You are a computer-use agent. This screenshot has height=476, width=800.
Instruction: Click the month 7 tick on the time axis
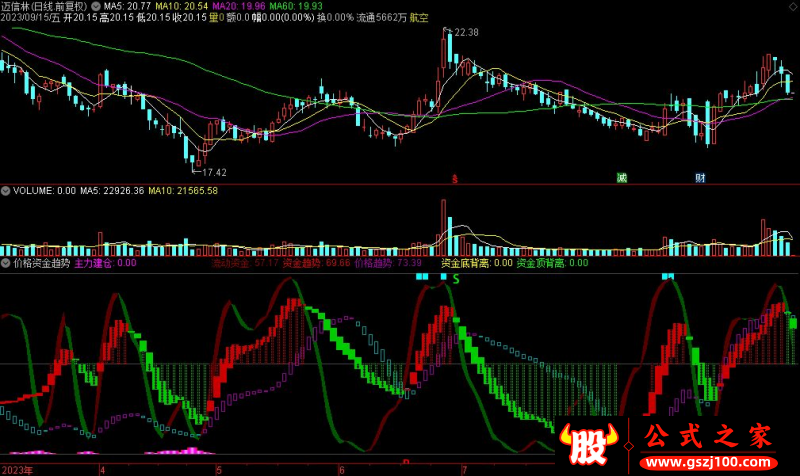pyautogui.click(x=464, y=470)
